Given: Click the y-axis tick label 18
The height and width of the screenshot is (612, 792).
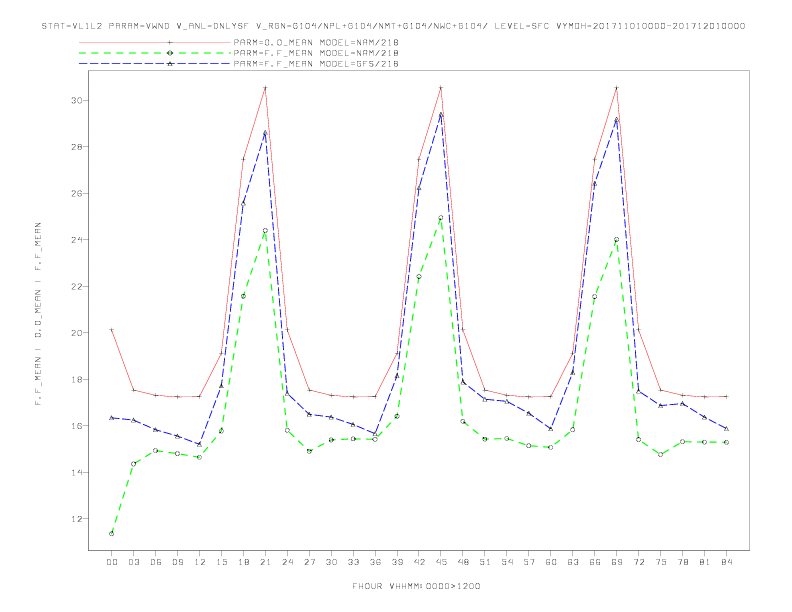Looking at the screenshot, I should (76, 379).
